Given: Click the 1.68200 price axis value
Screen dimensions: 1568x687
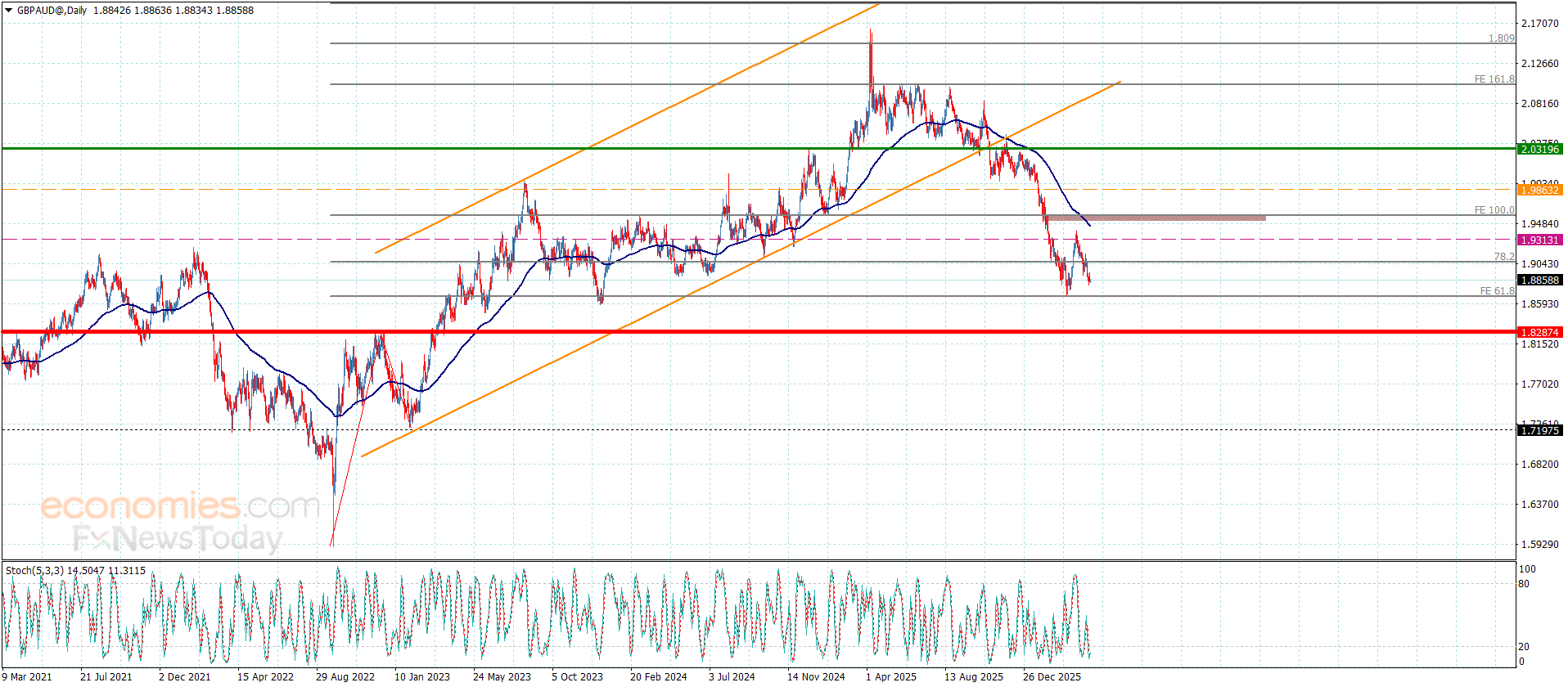Looking at the screenshot, I should 1539,464.
